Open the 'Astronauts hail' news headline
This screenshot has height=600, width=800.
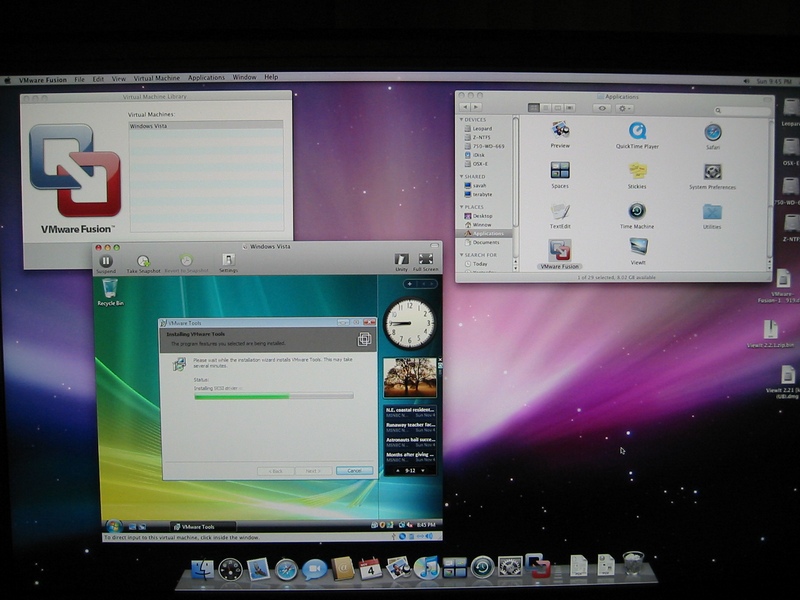(410, 442)
